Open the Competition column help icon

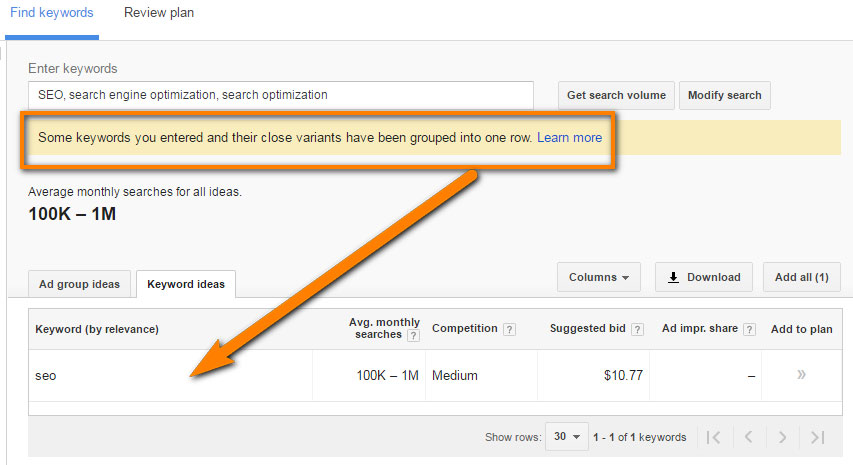point(509,330)
